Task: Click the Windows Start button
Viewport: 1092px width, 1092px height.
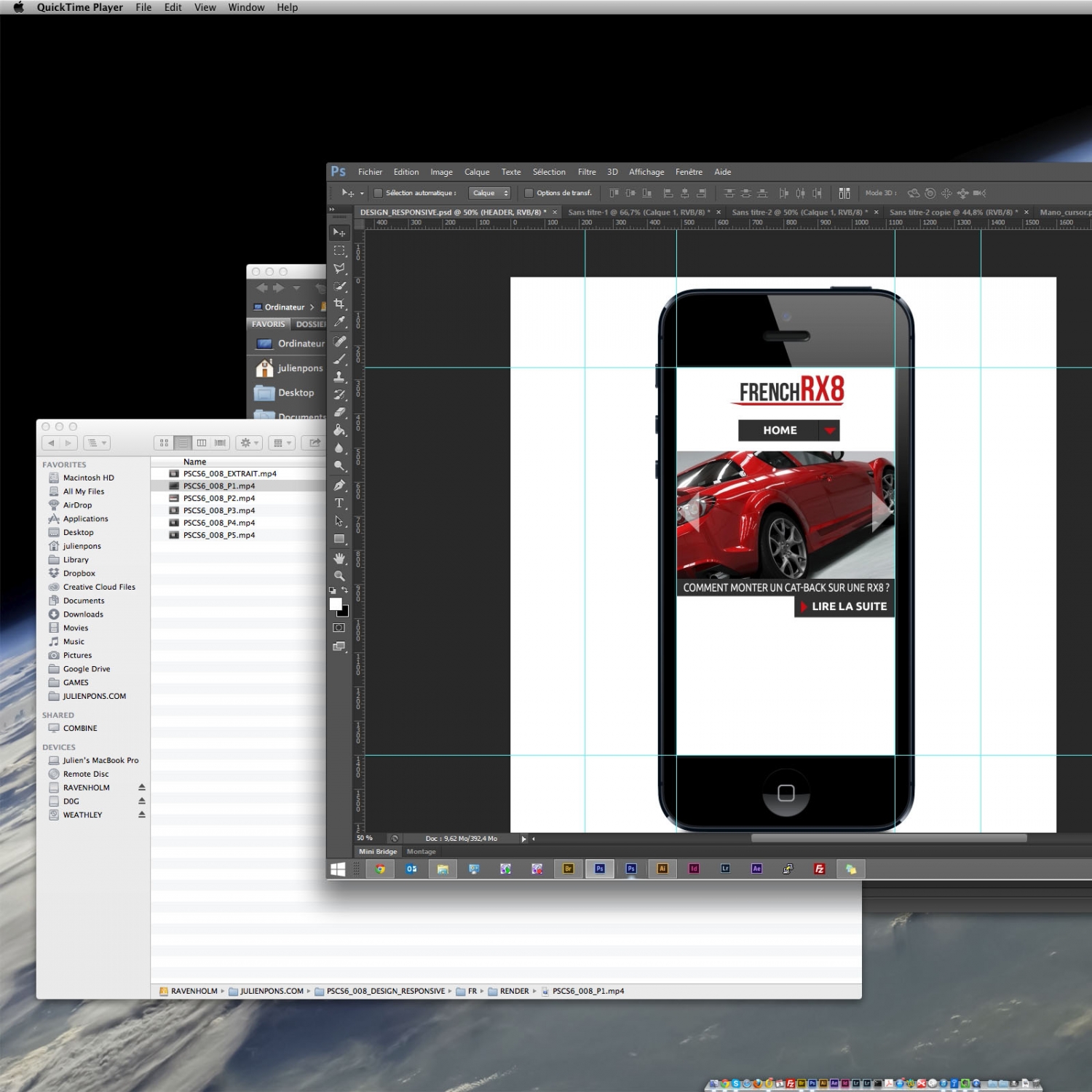Action: click(338, 869)
